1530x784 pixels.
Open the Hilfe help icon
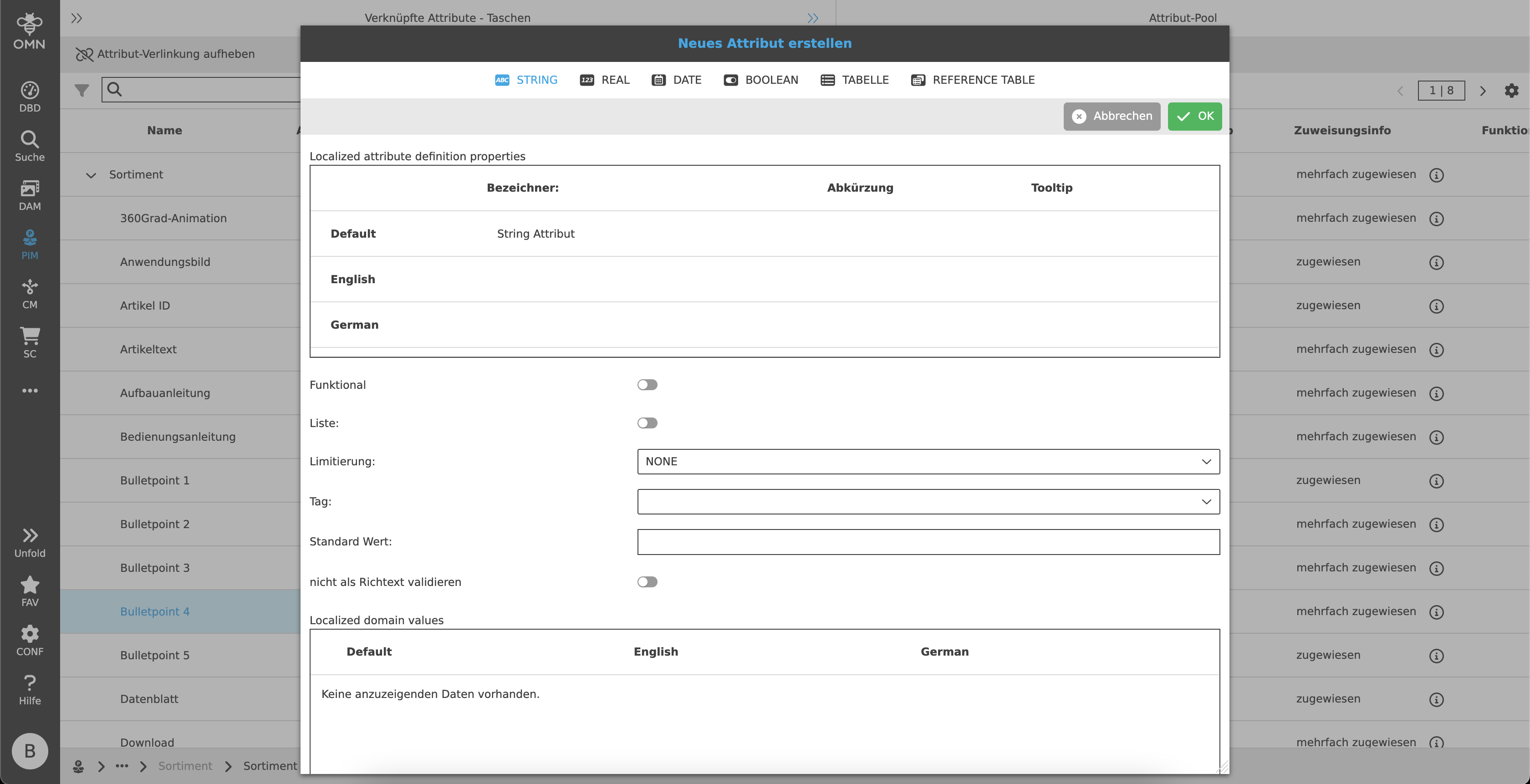tap(30, 690)
